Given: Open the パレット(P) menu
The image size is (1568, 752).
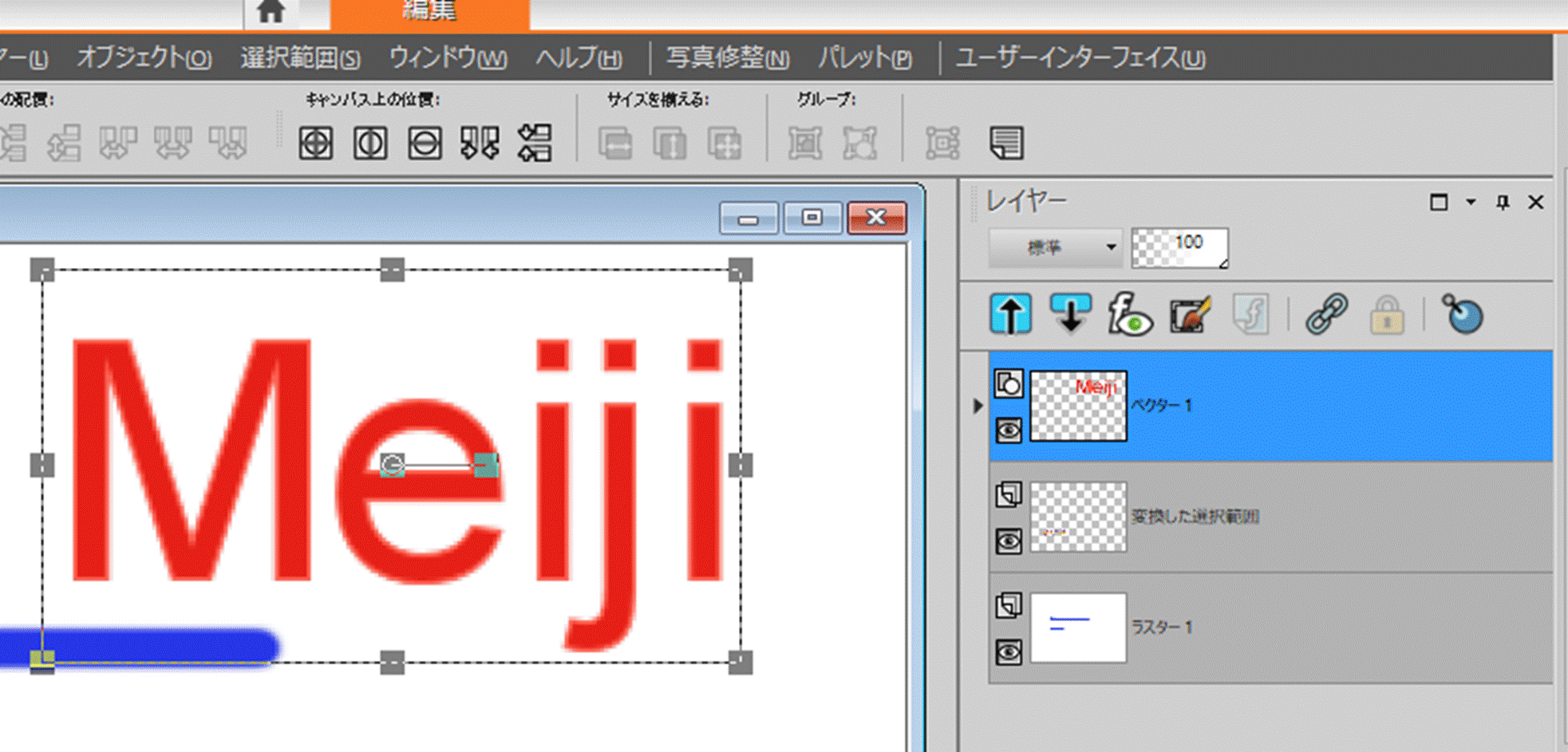Looking at the screenshot, I should tap(865, 58).
